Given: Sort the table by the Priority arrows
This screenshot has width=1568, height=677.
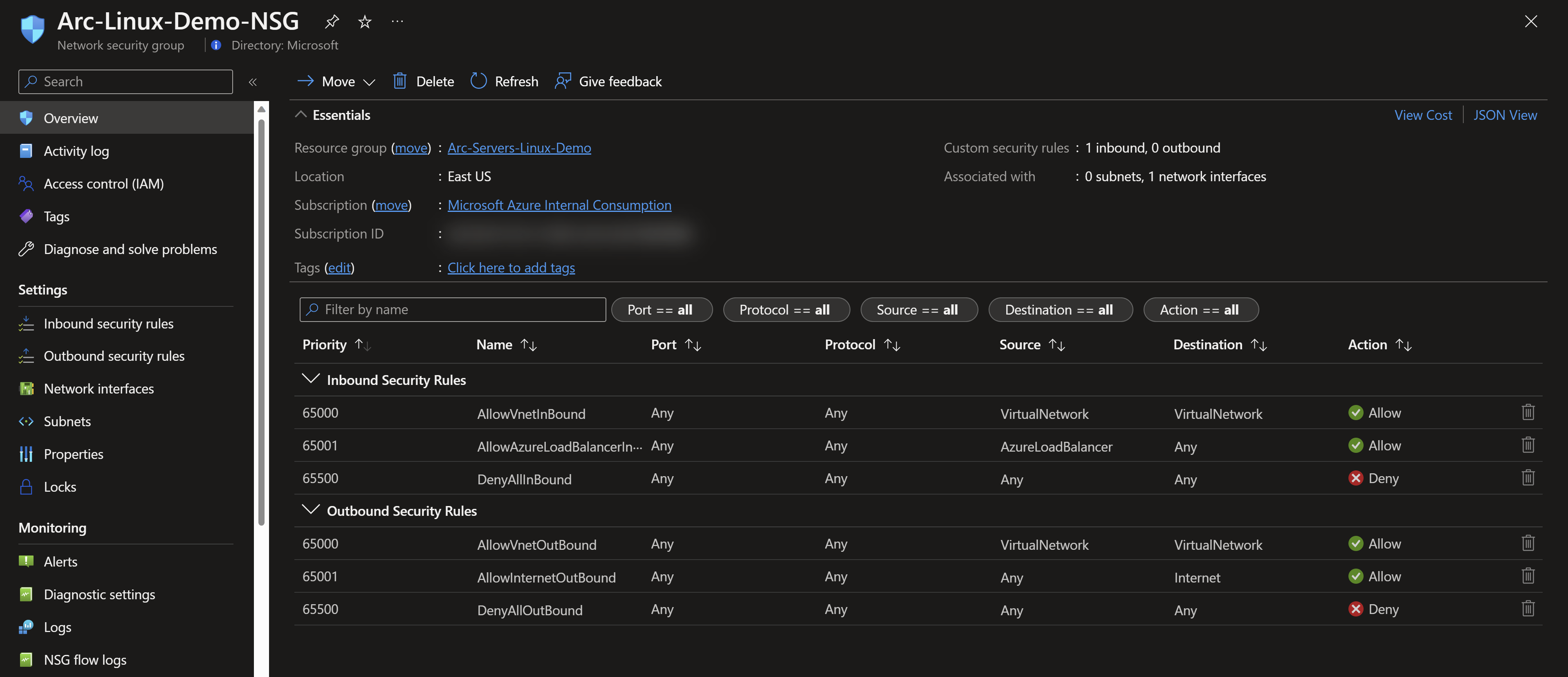Looking at the screenshot, I should click(x=363, y=345).
